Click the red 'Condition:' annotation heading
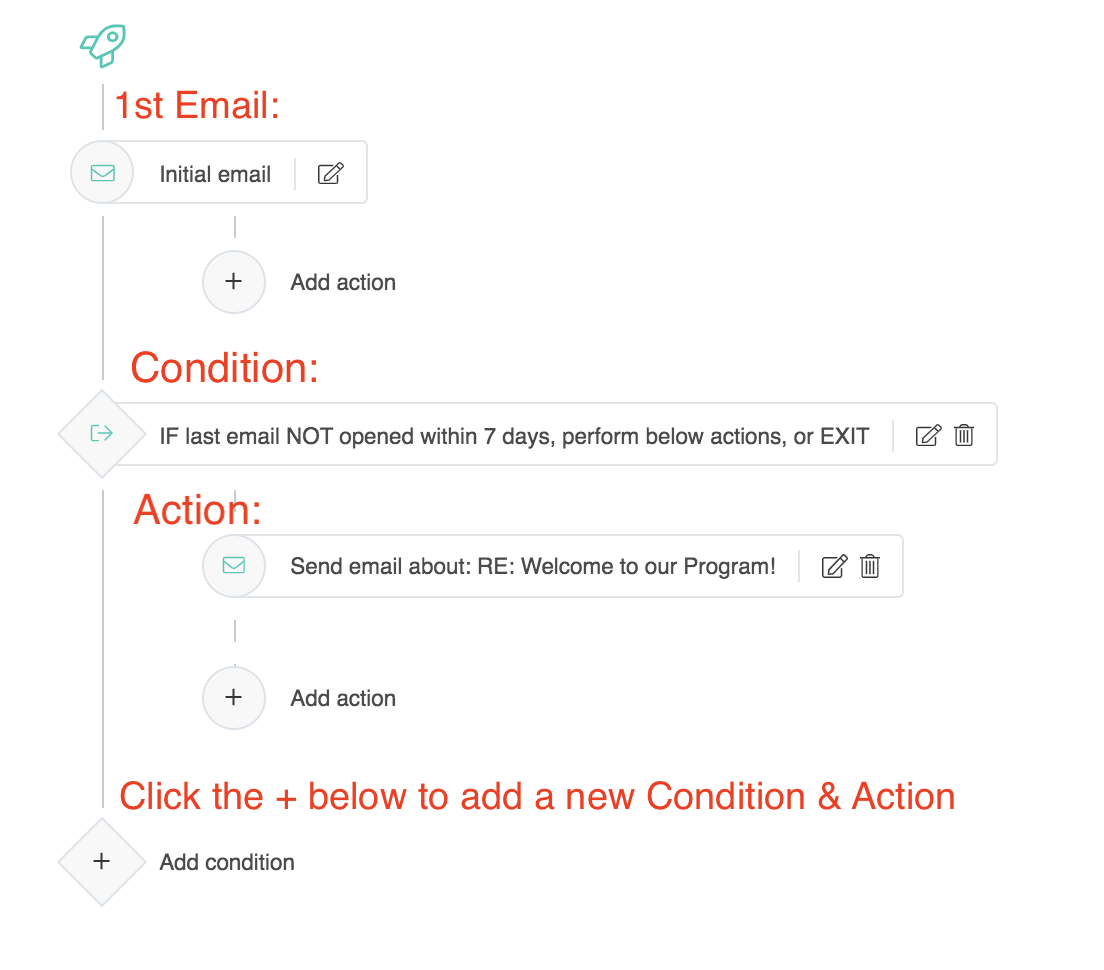This screenshot has width=1104, height=970. coord(224,368)
